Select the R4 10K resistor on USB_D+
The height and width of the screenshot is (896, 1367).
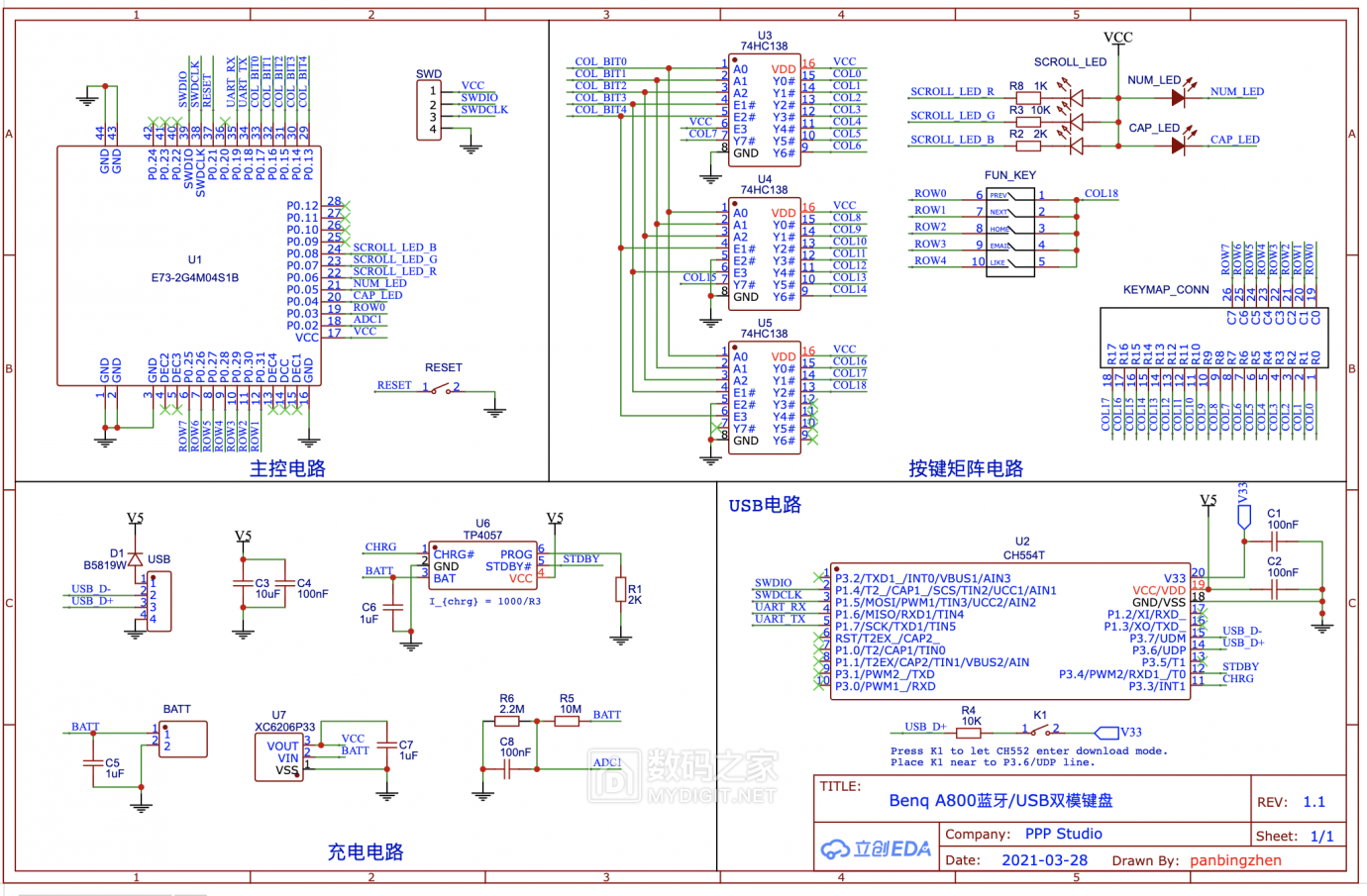pos(970,732)
